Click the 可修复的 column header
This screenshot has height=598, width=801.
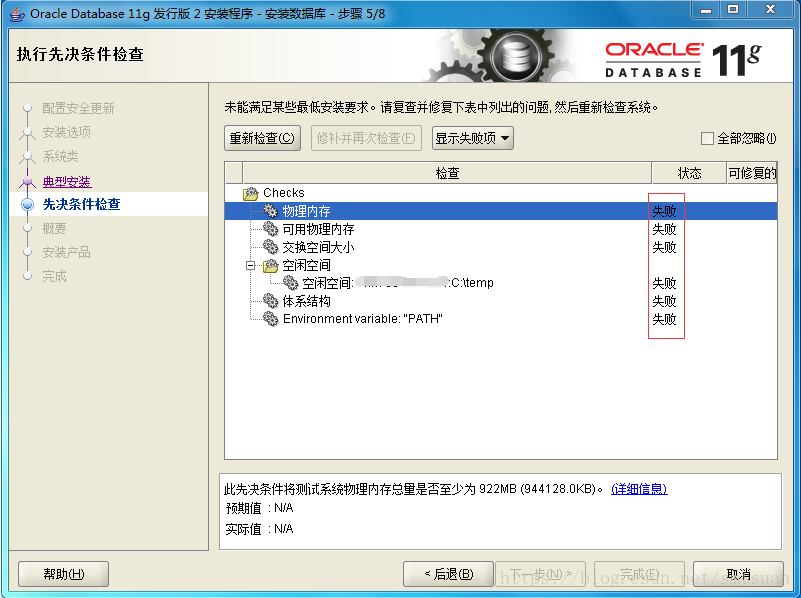(752, 173)
